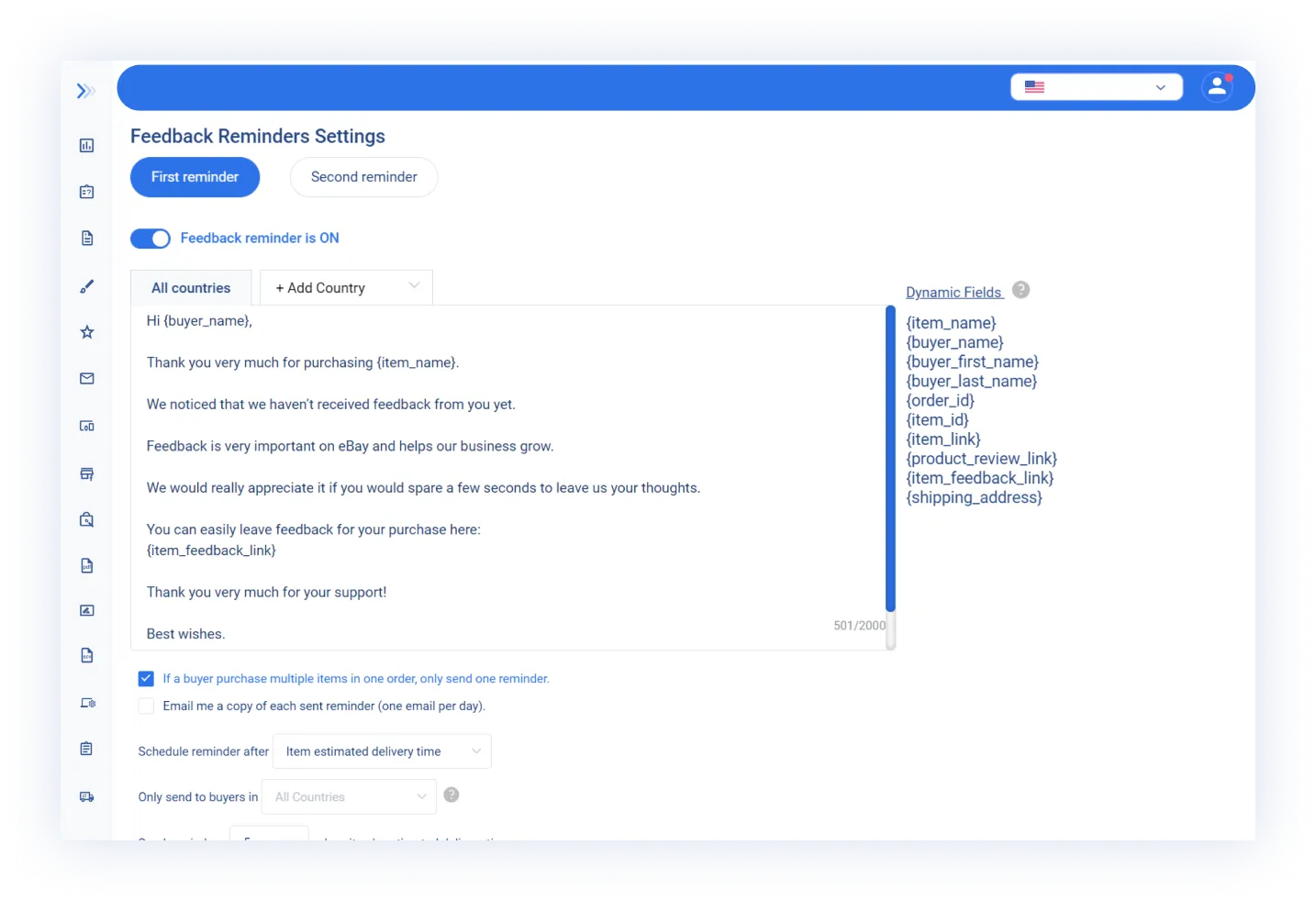Open the + Add Country dropdown
The width and height of the screenshot is (1316, 901).
pos(347,287)
